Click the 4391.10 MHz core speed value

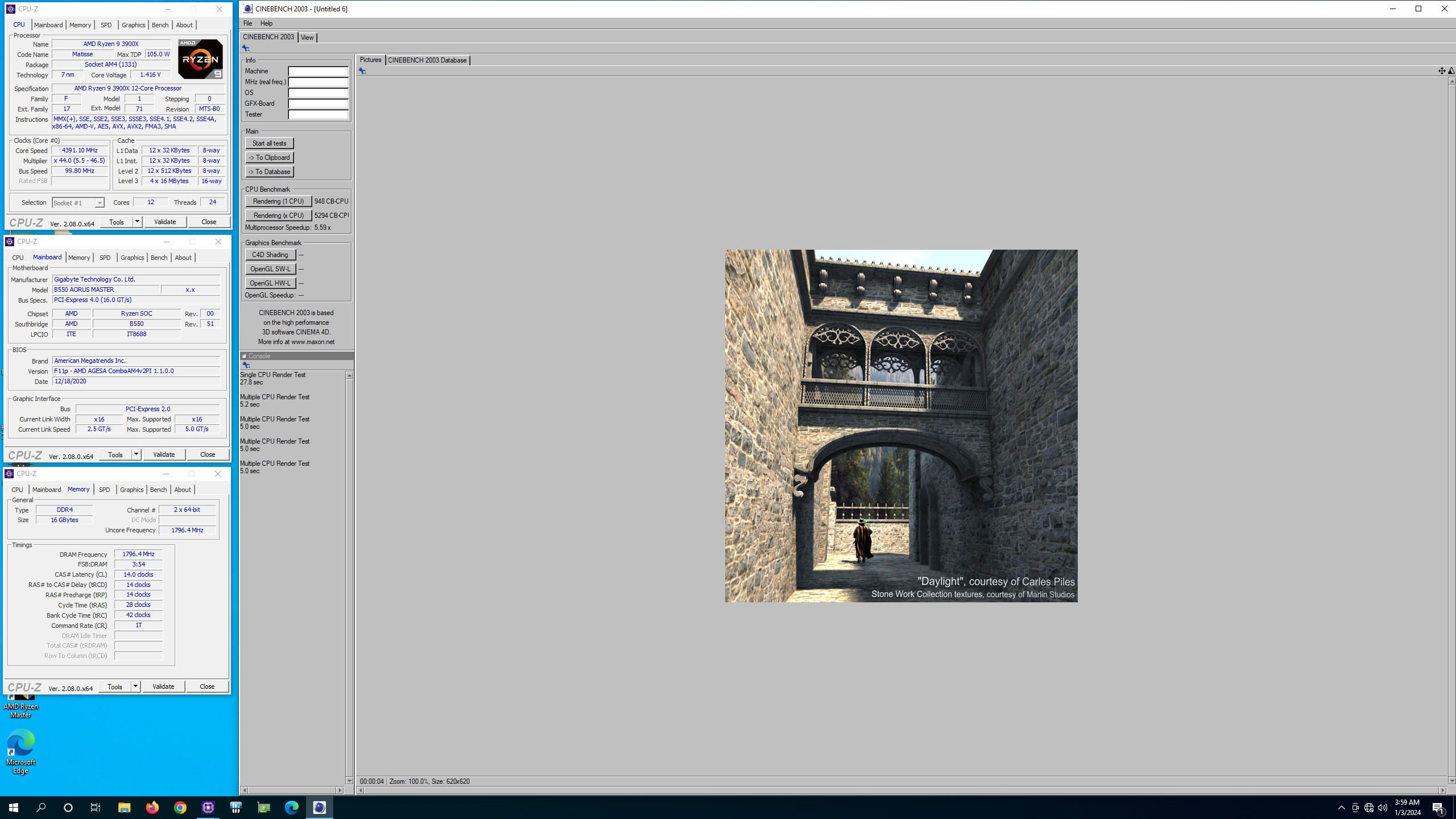[x=80, y=151]
